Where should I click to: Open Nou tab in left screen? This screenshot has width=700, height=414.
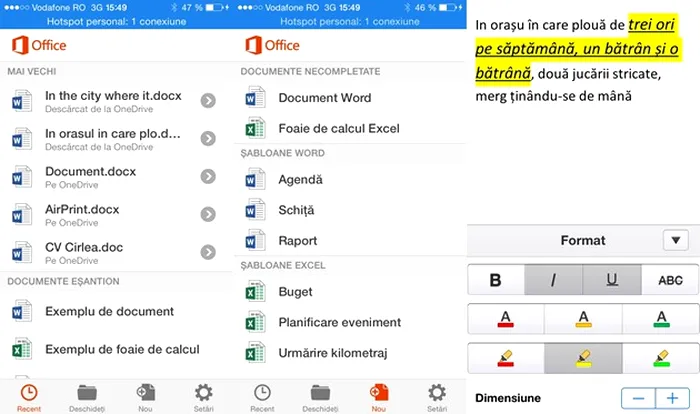(146, 397)
